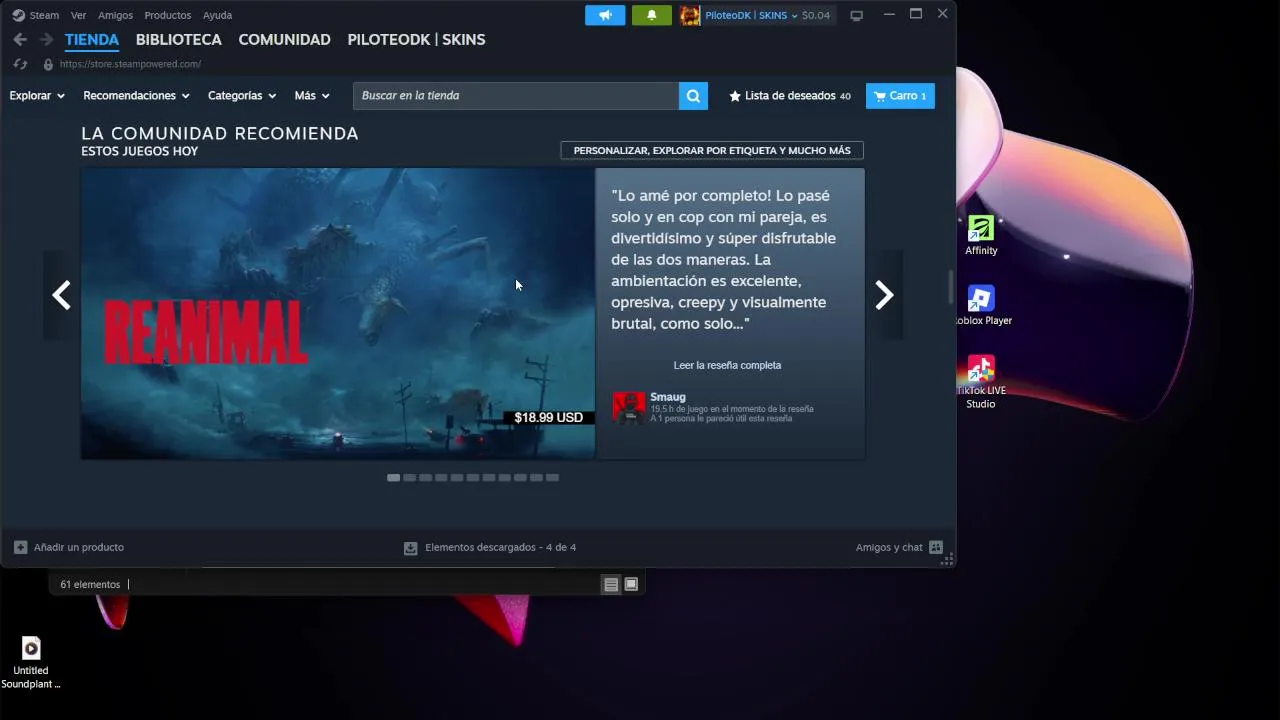Image resolution: width=1280 pixels, height=720 pixels.
Task: Expand the Más dropdown
Action: [x=312, y=96]
